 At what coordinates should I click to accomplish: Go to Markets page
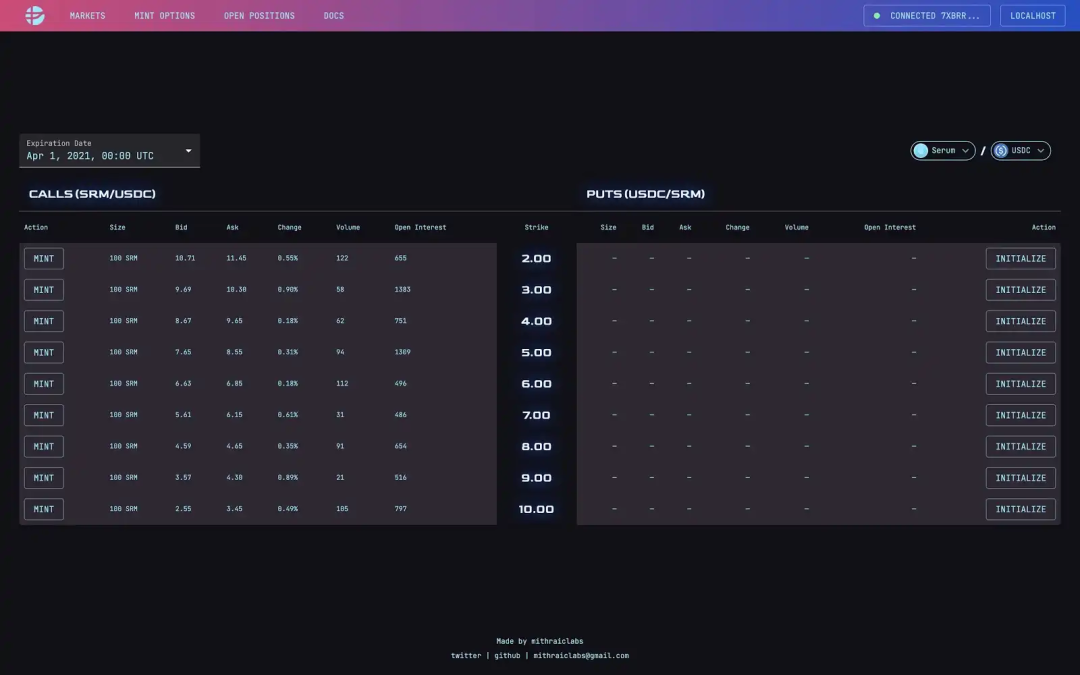87,15
